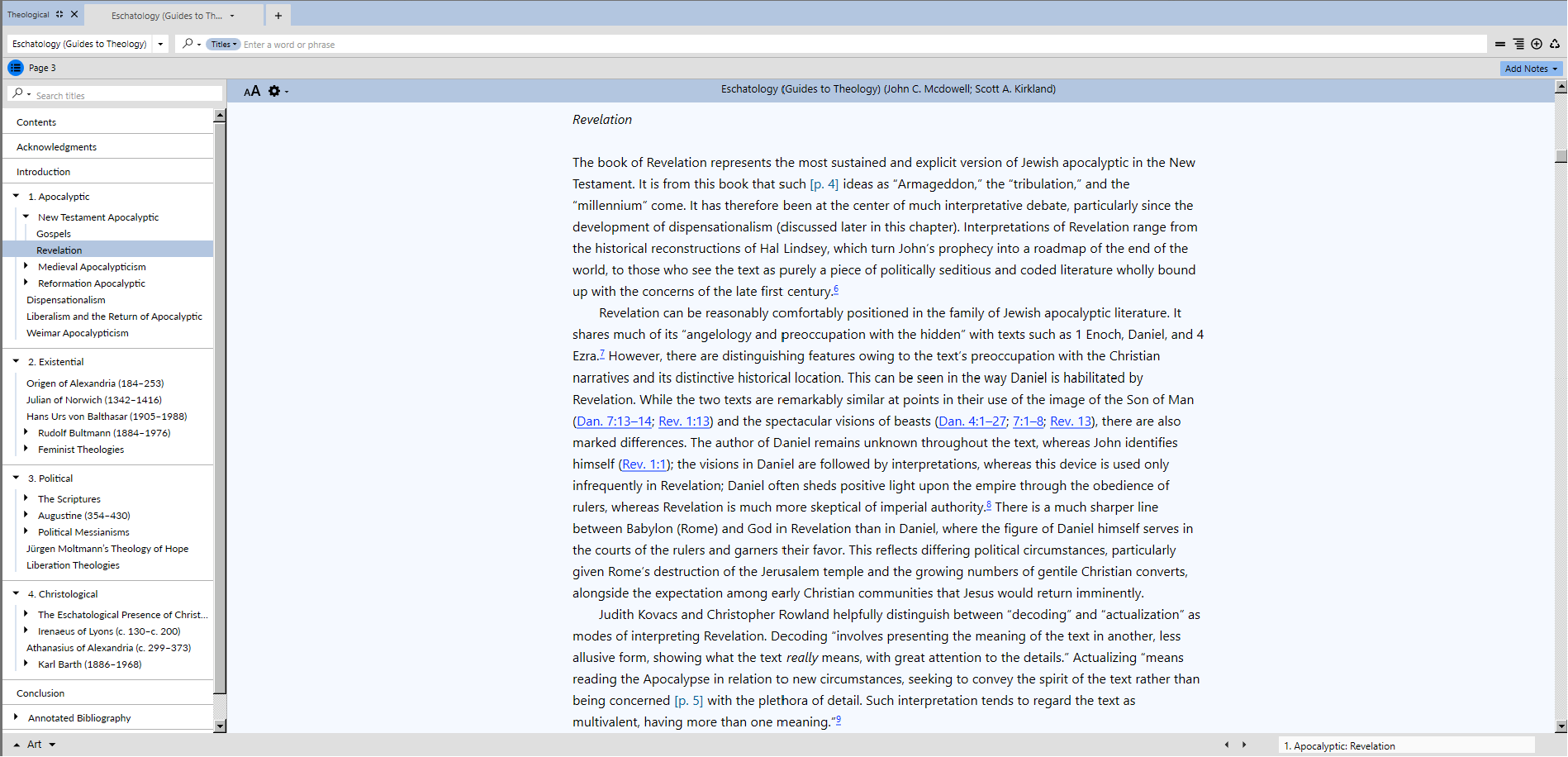Open Liberation Theologies
The image size is (1568, 757).
click(73, 565)
